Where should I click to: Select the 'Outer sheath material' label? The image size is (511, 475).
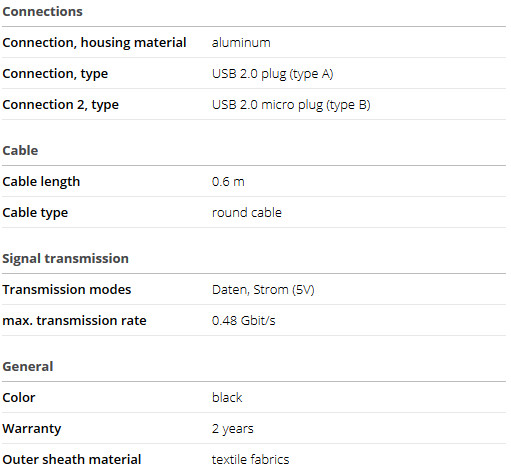pyautogui.click(x=72, y=460)
